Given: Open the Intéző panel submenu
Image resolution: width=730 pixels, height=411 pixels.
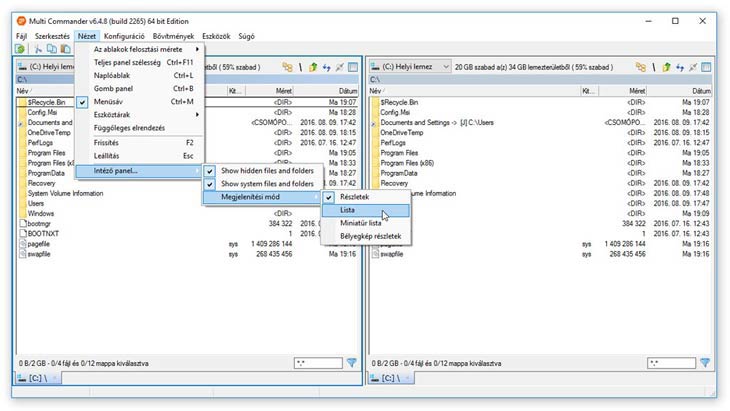Looking at the screenshot, I should pyautogui.click(x=139, y=171).
